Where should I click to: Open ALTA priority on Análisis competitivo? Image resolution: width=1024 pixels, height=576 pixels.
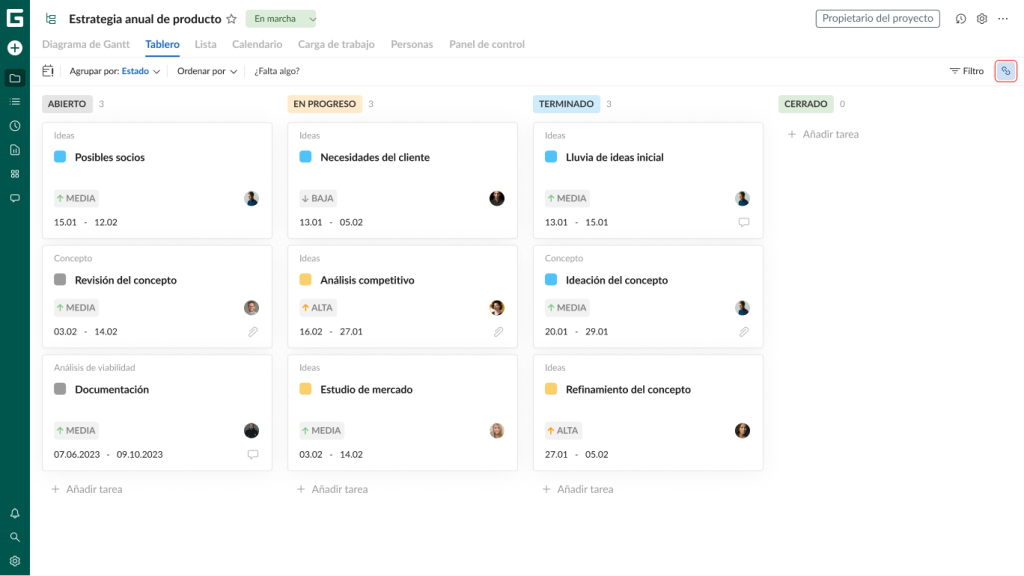[x=317, y=308]
